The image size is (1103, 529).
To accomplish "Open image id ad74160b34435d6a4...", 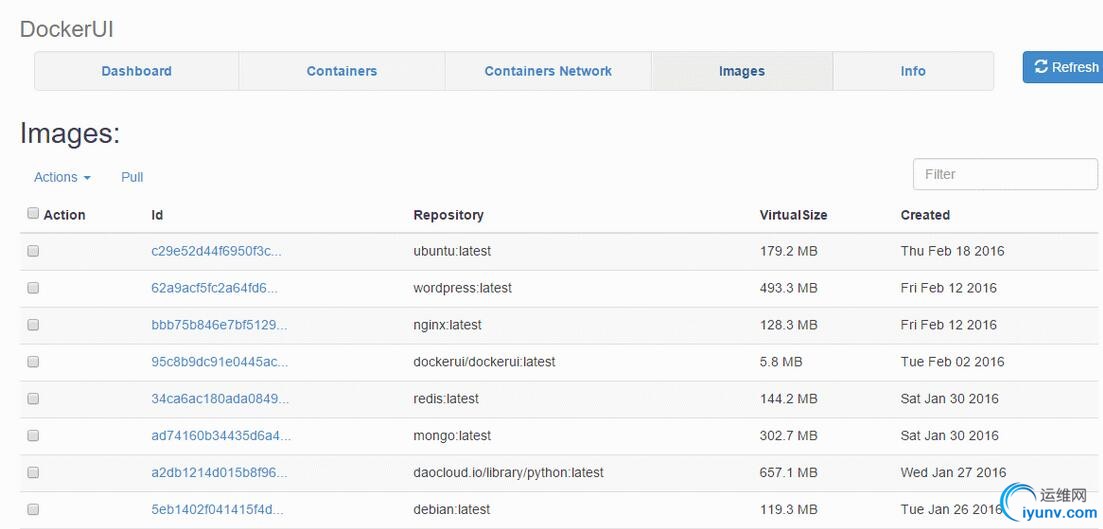I will [x=221, y=435].
